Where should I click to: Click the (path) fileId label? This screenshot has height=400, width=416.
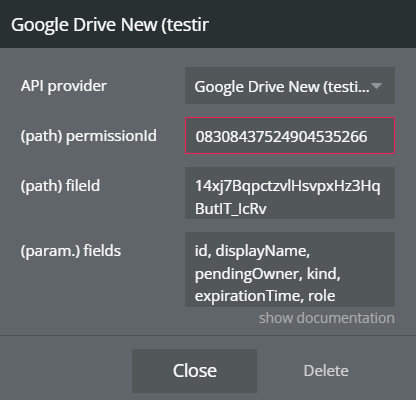tap(60, 186)
